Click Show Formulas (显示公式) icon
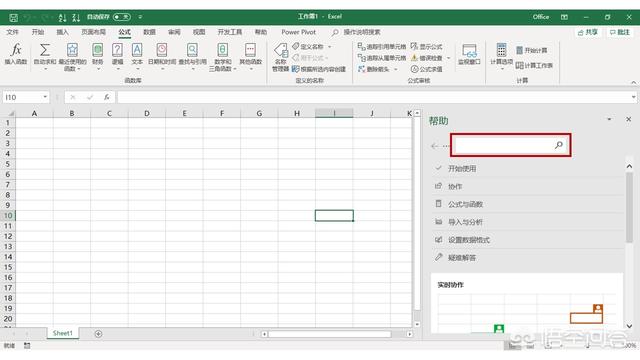The image size is (640, 360). pyautogui.click(x=414, y=46)
